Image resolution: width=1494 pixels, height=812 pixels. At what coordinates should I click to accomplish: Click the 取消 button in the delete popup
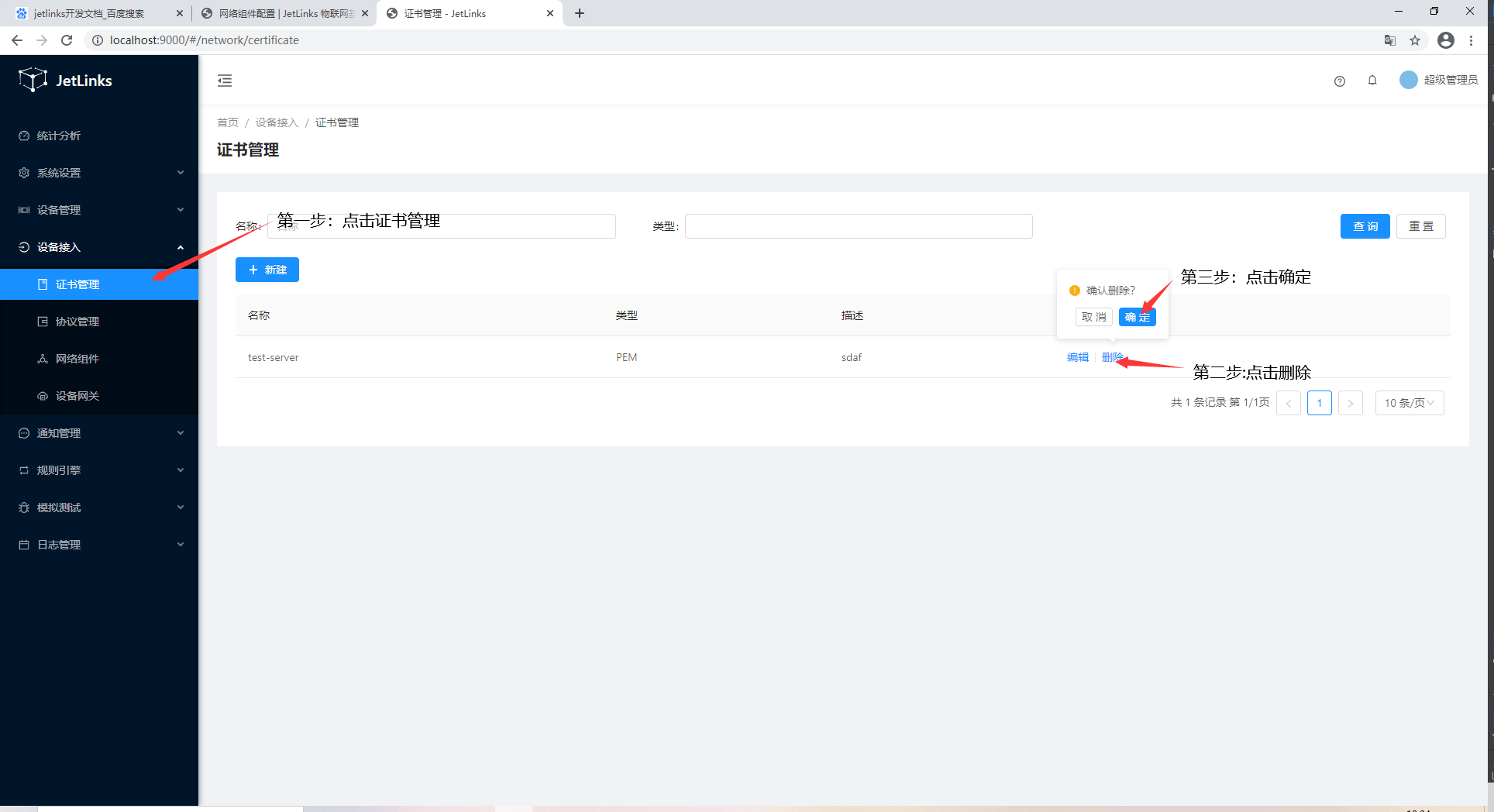pos(1093,317)
